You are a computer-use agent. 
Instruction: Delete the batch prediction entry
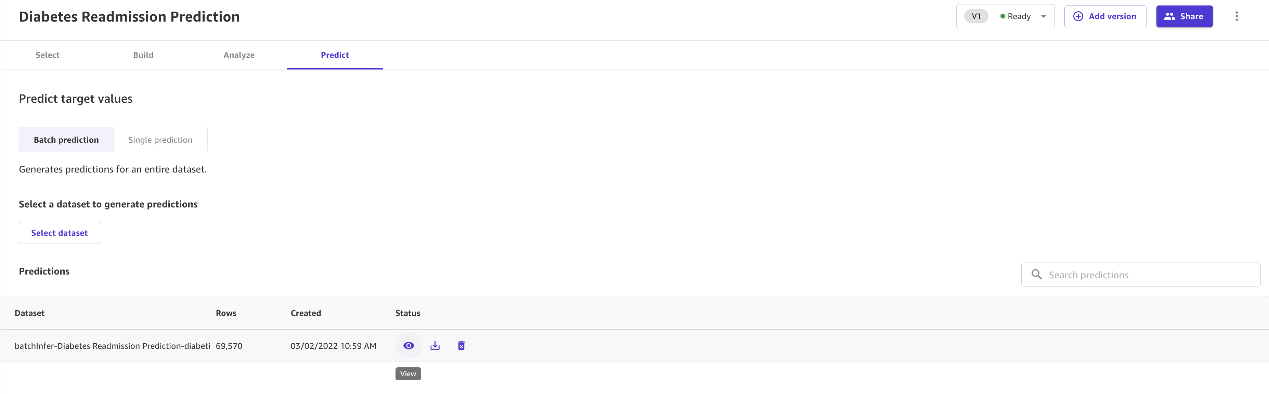point(461,346)
